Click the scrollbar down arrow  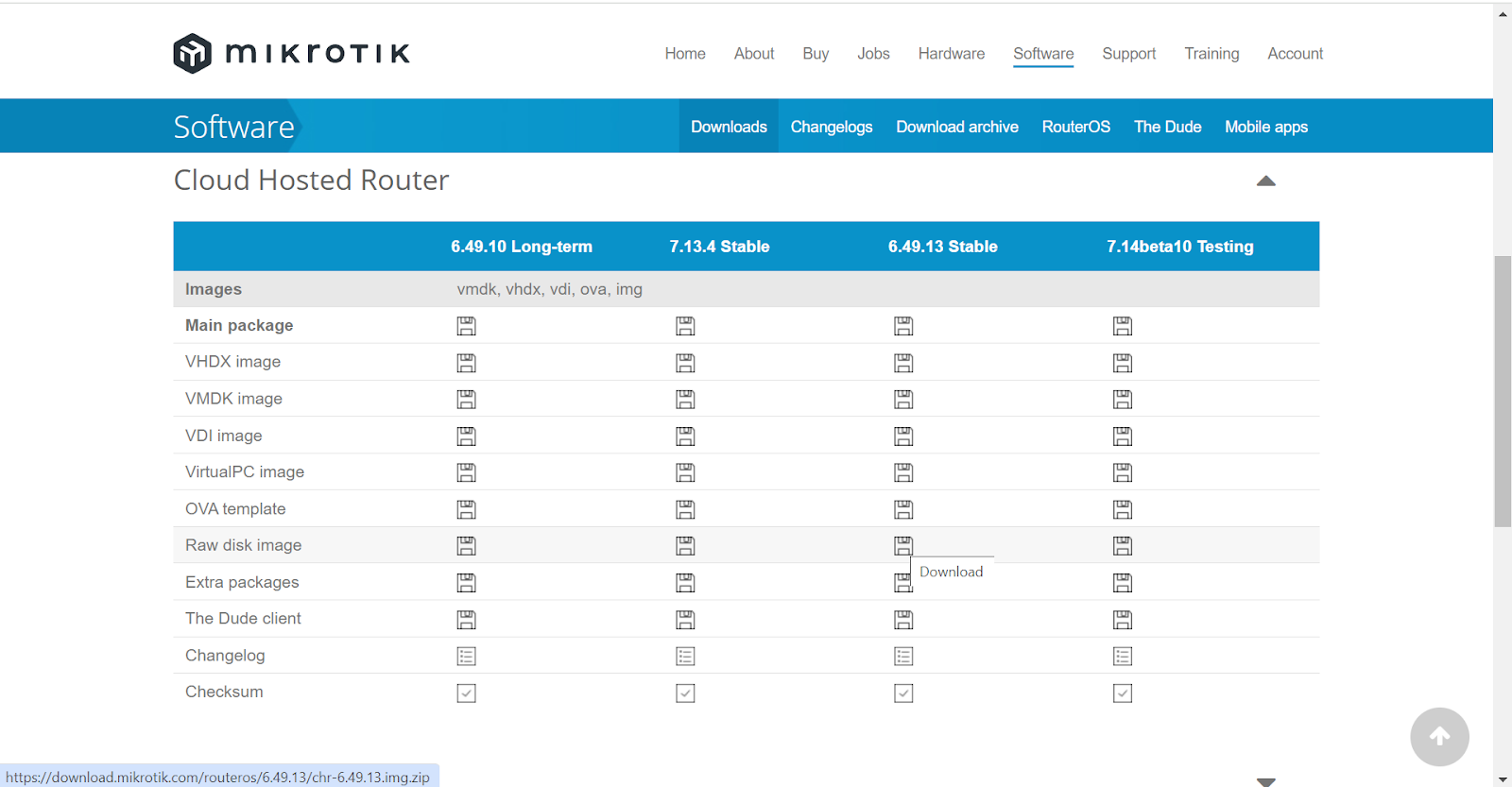coord(1503,779)
